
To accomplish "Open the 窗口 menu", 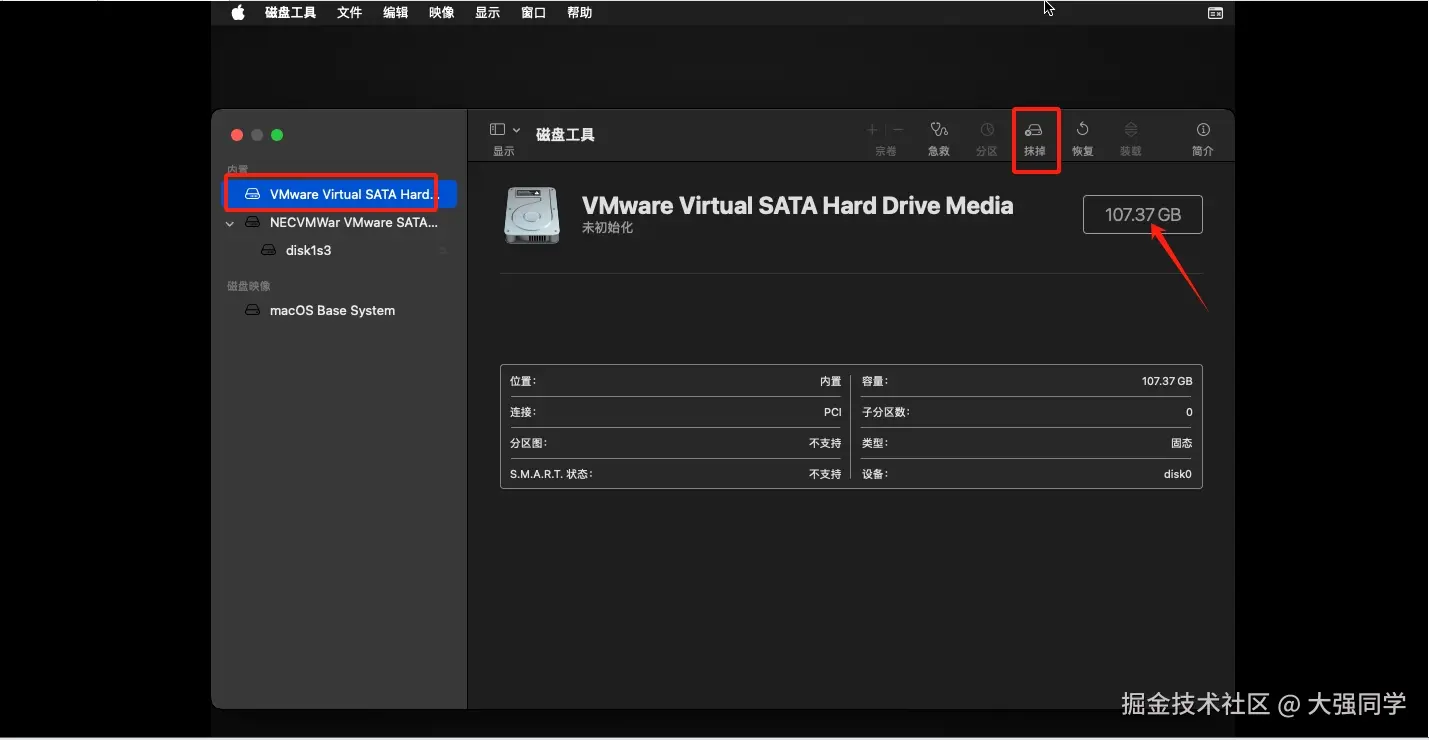I will click(x=534, y=13).
